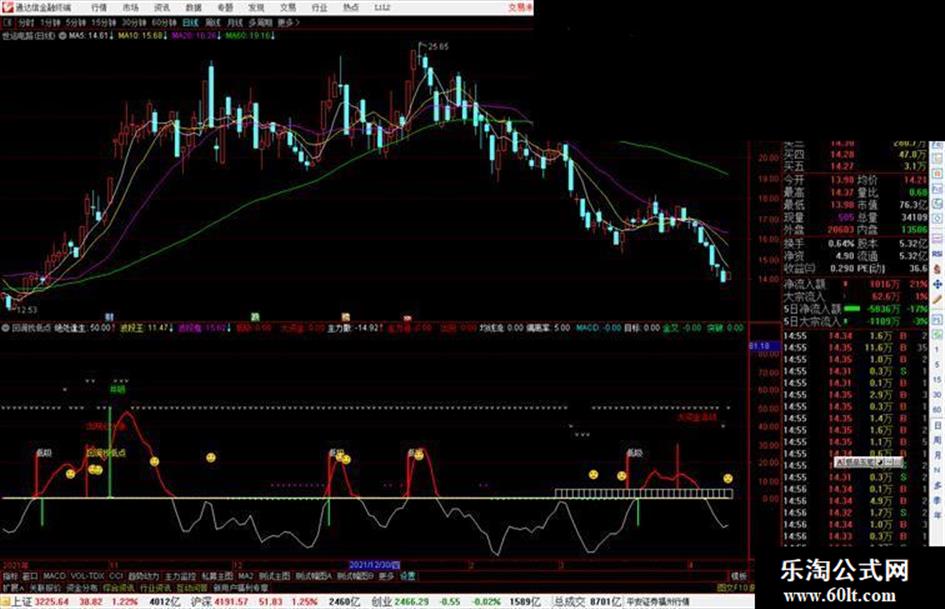The image size is (945, 609).
Task: Open the 窗口 tab at bottom
Action: point(30,576)
